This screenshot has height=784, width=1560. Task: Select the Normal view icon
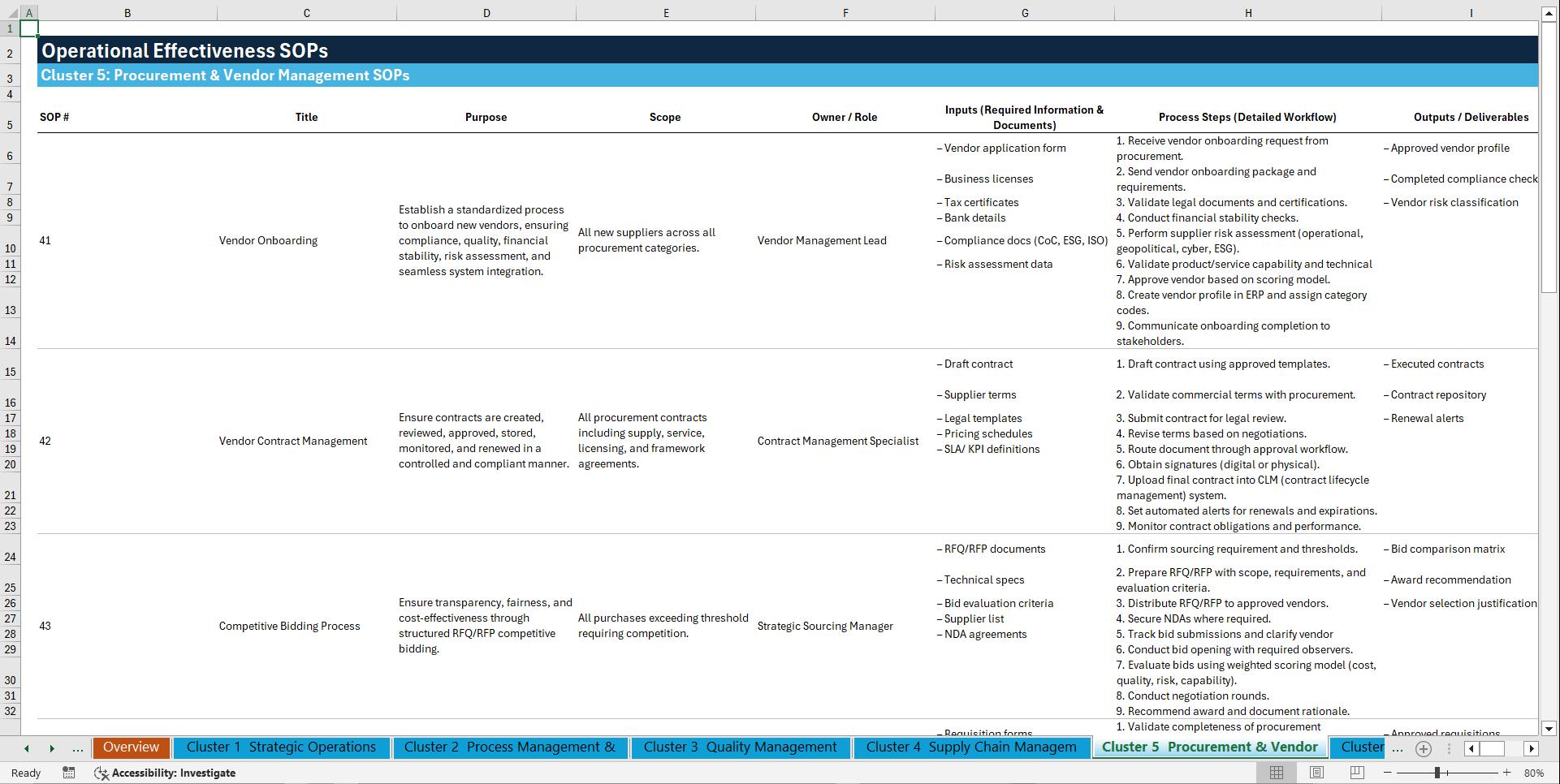(x=1276, y=773)
